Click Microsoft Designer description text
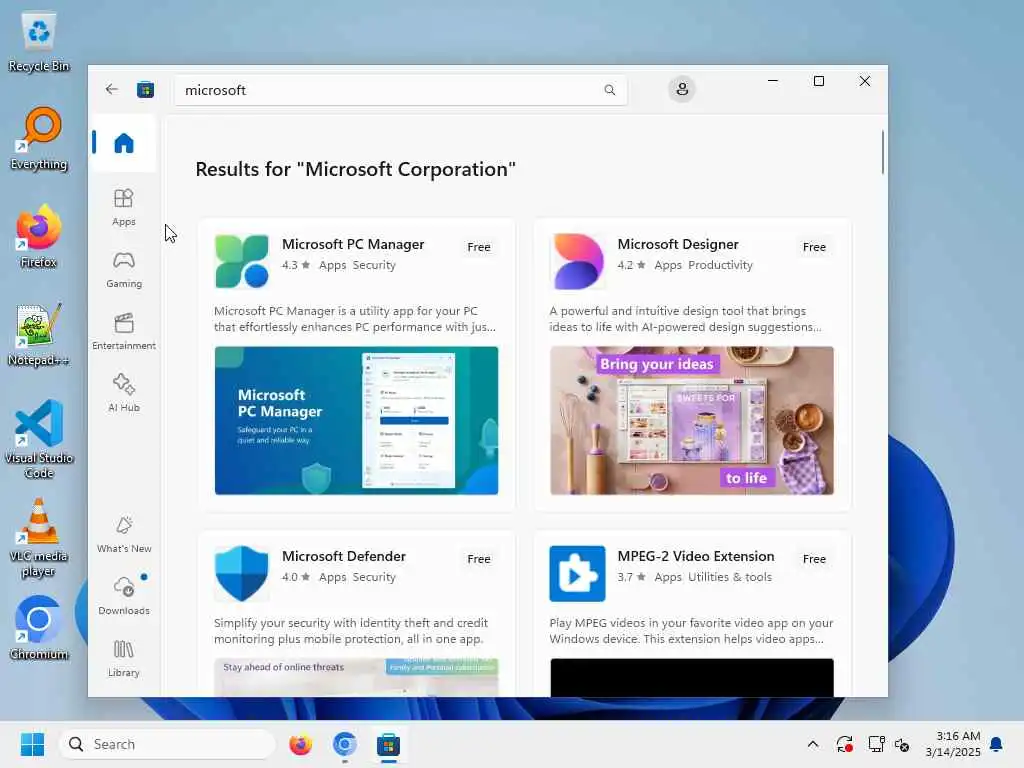This screenshot has height=768, width=1024. [x=685, y=319]
